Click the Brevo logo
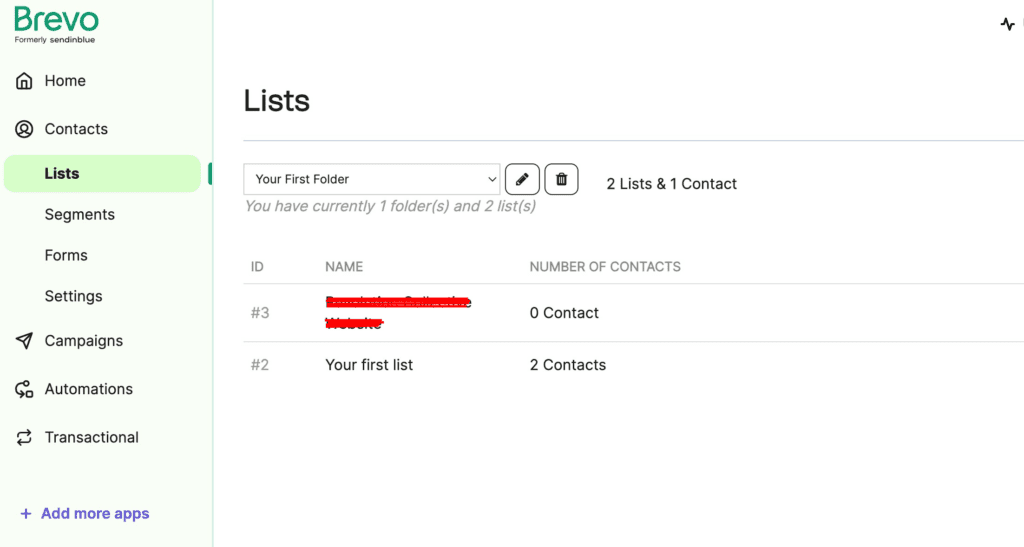The image size is (1024, 547). (56, 25)
